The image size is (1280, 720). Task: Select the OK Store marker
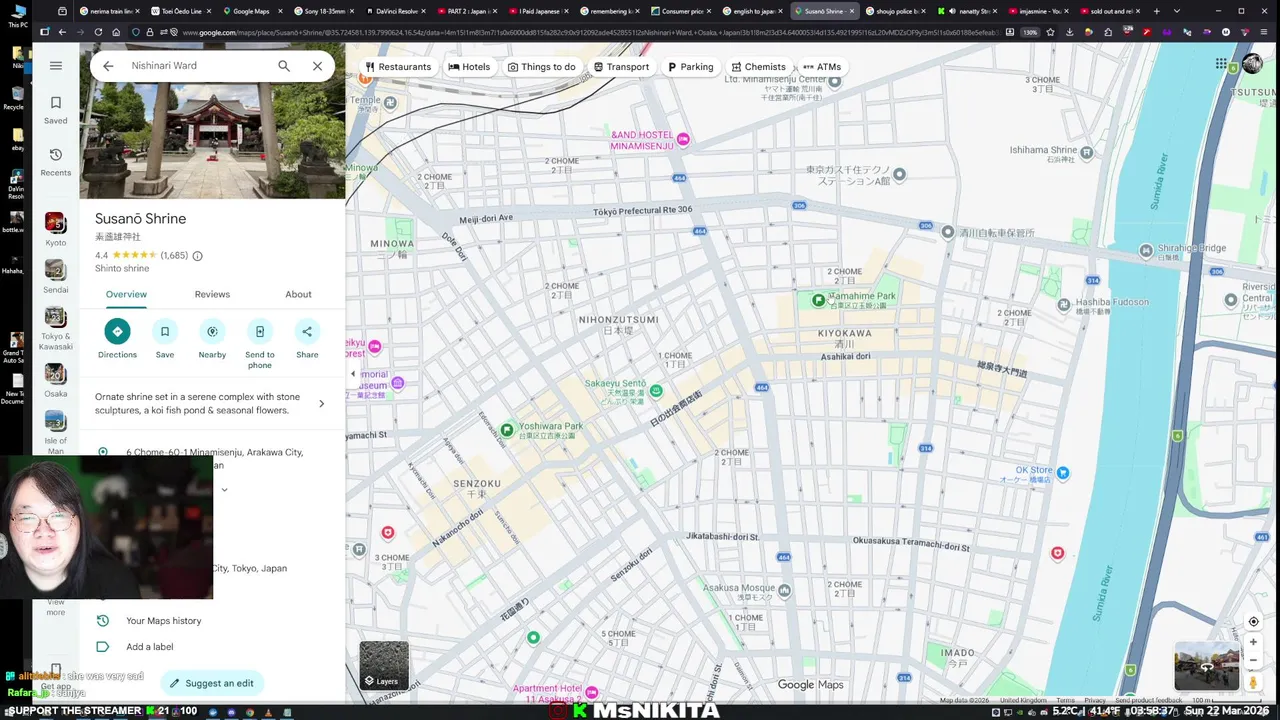[1063, 473]
